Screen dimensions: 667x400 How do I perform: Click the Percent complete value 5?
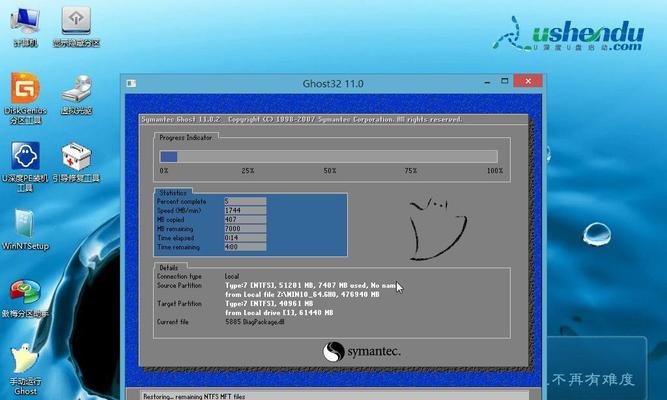coord(245,201)
